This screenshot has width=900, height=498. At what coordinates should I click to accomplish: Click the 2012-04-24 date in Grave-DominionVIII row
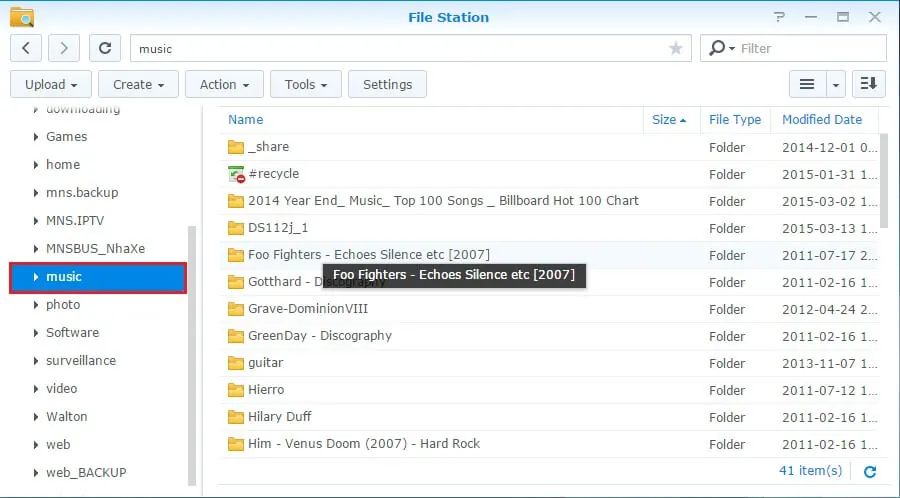tap(829, 309)
